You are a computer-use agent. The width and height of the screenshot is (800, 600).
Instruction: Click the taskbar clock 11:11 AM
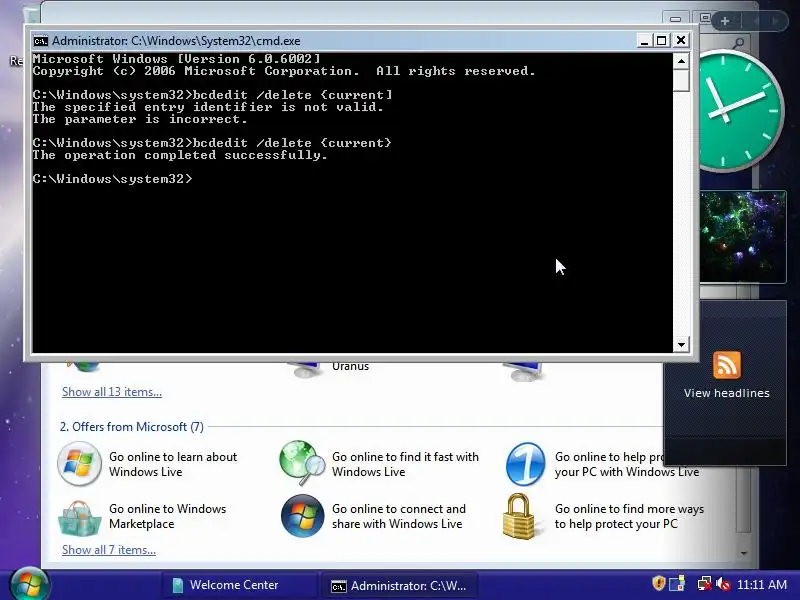point(762,584)
